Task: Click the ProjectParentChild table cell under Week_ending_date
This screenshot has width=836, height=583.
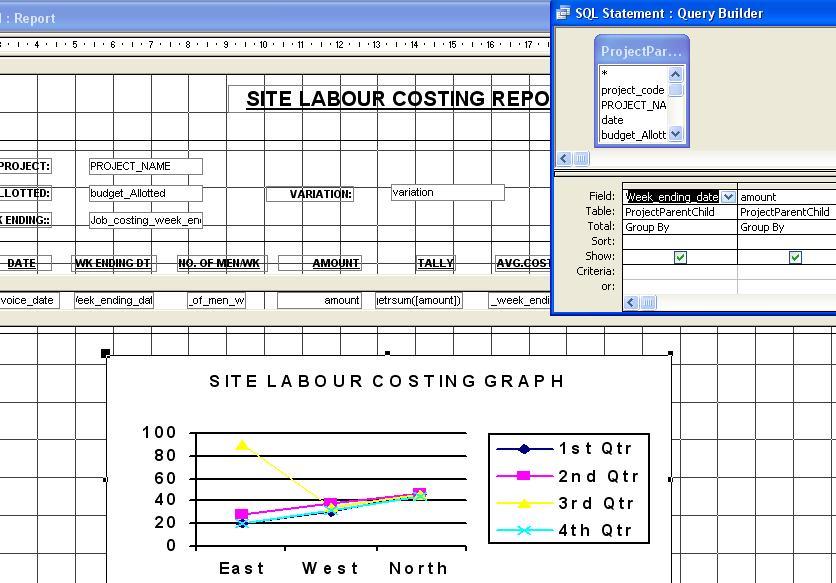Action: coord(680,212)
